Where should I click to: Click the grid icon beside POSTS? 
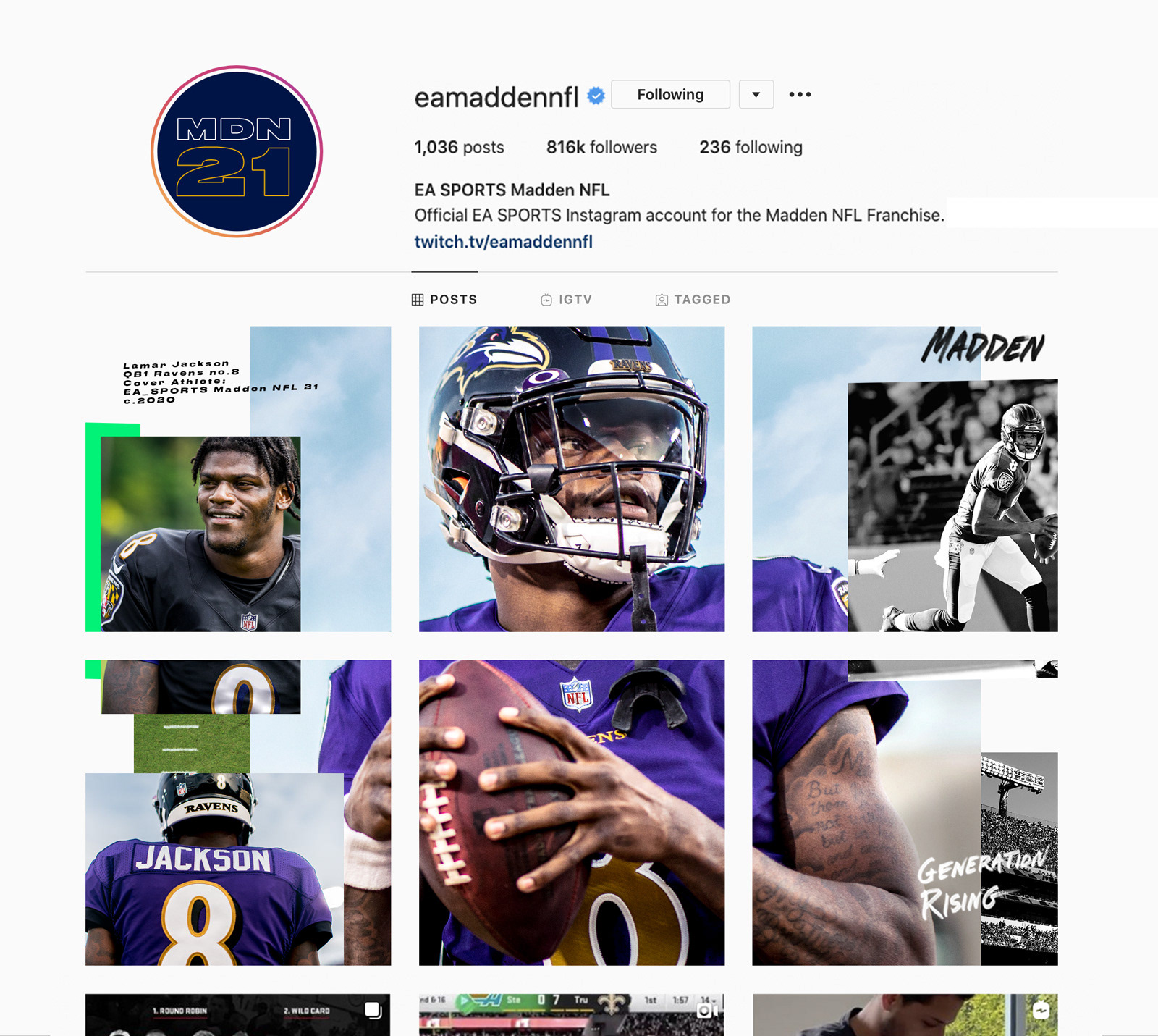point(418,300)
